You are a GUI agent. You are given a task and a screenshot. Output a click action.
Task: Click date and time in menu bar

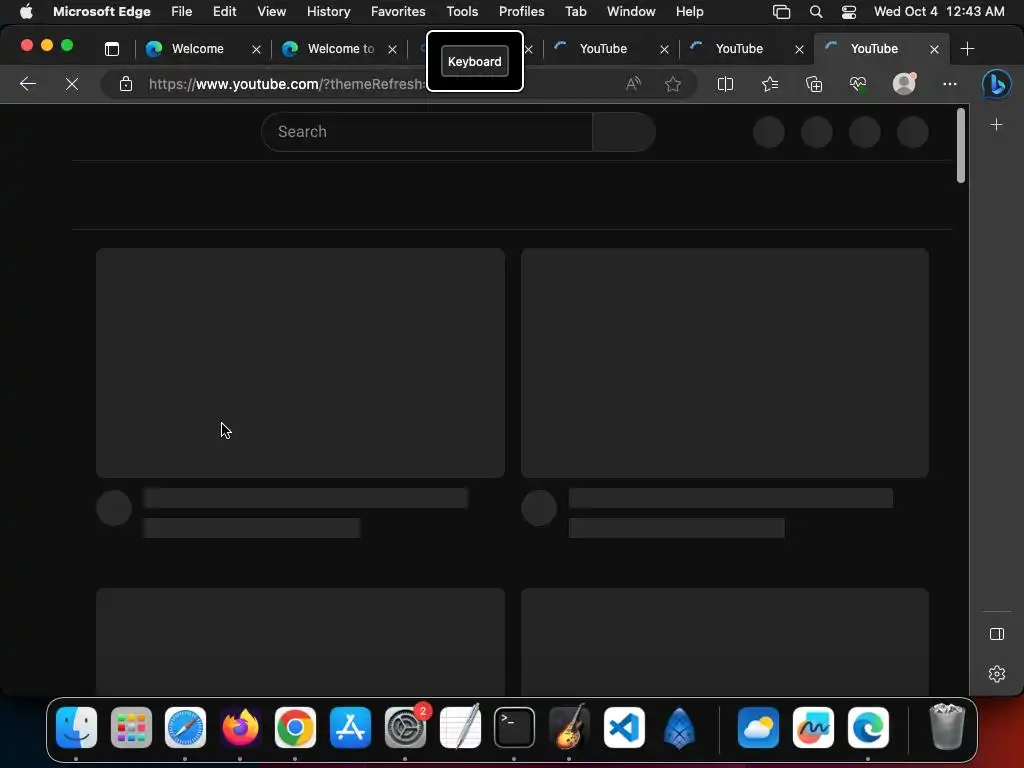pos(939,11)
